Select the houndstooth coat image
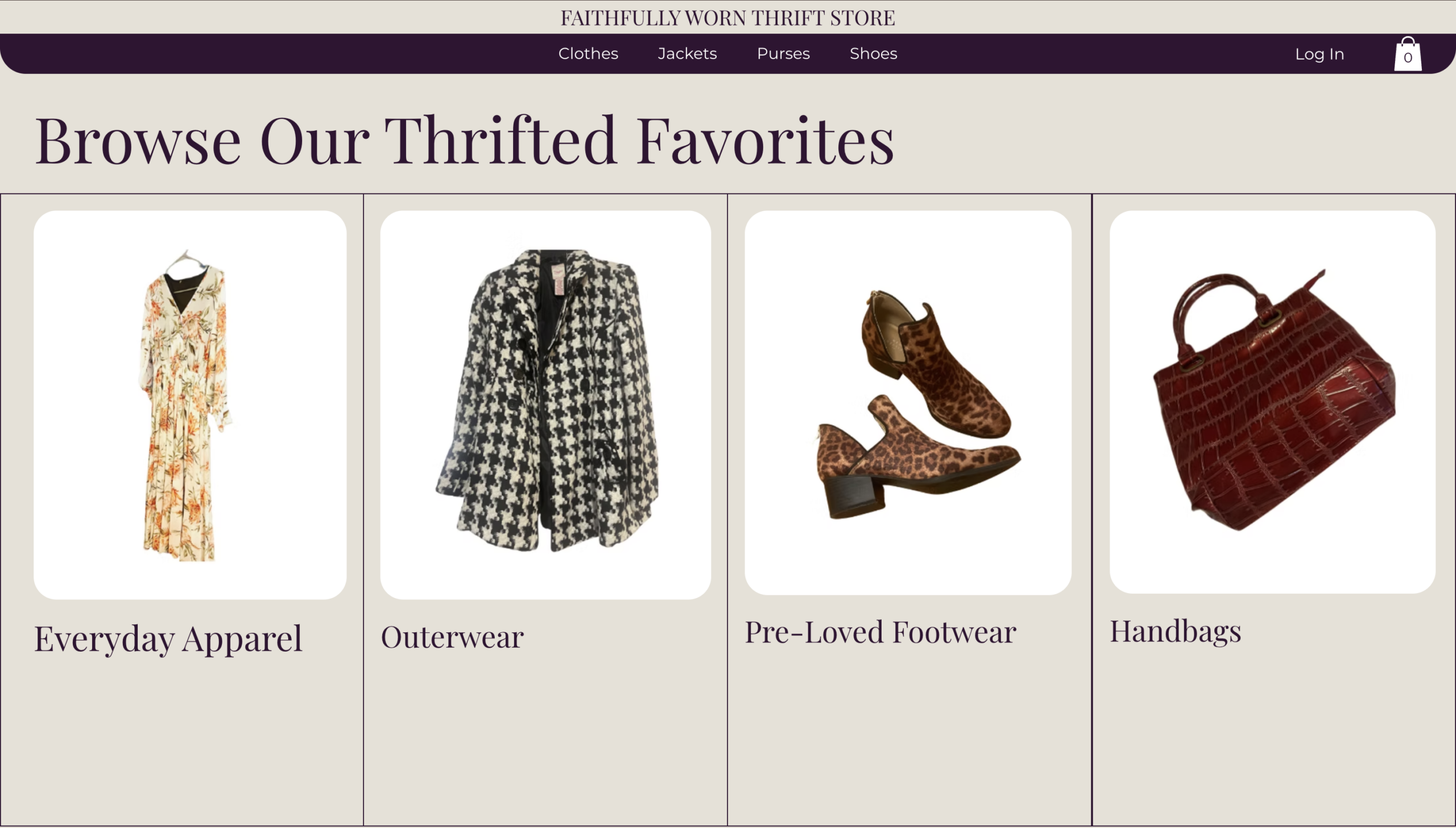The height and width of the screenshot is (828, 1456). [547, 404]
